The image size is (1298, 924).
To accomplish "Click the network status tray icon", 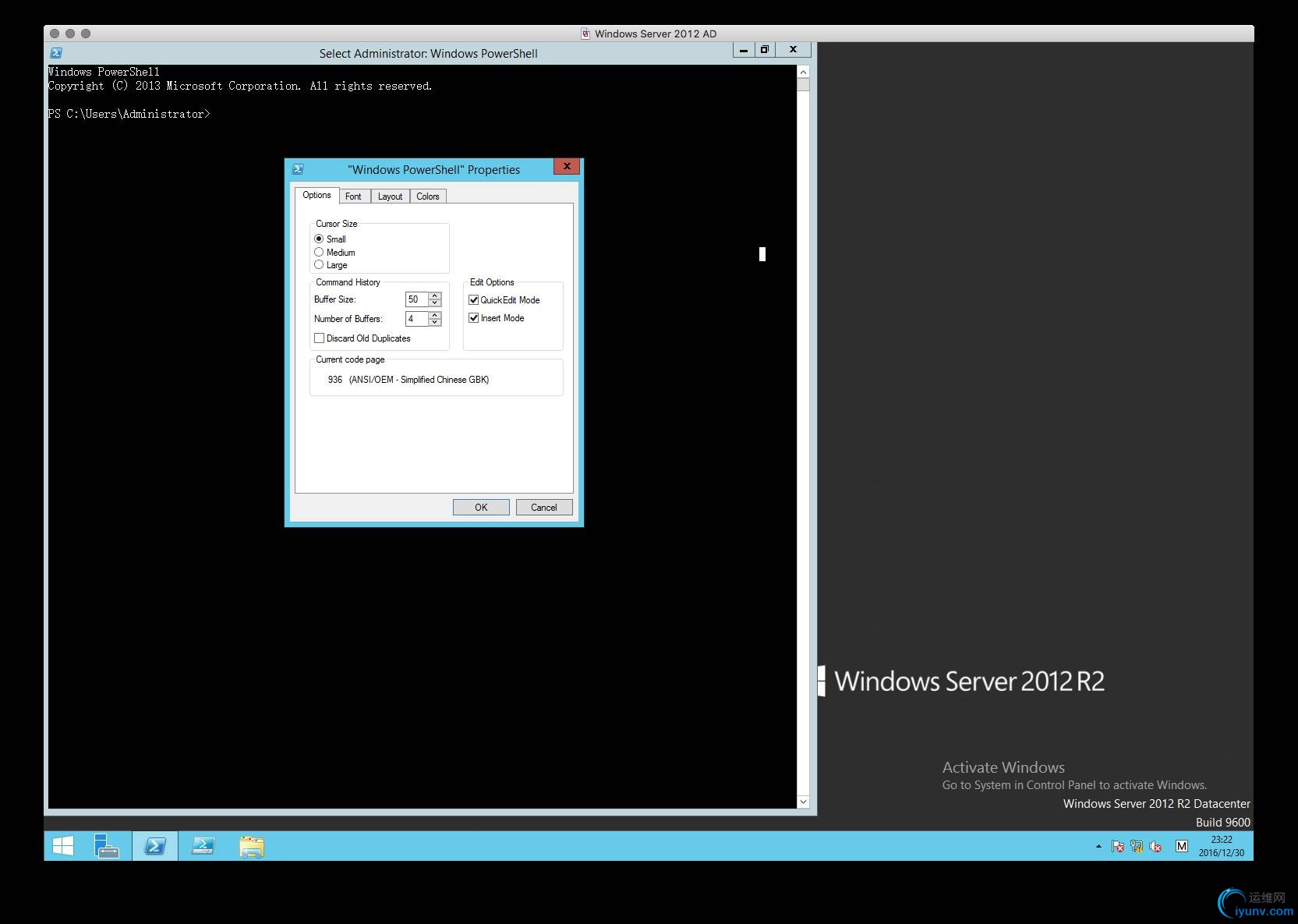I will pyautogui.click(x=1137, y=846).
